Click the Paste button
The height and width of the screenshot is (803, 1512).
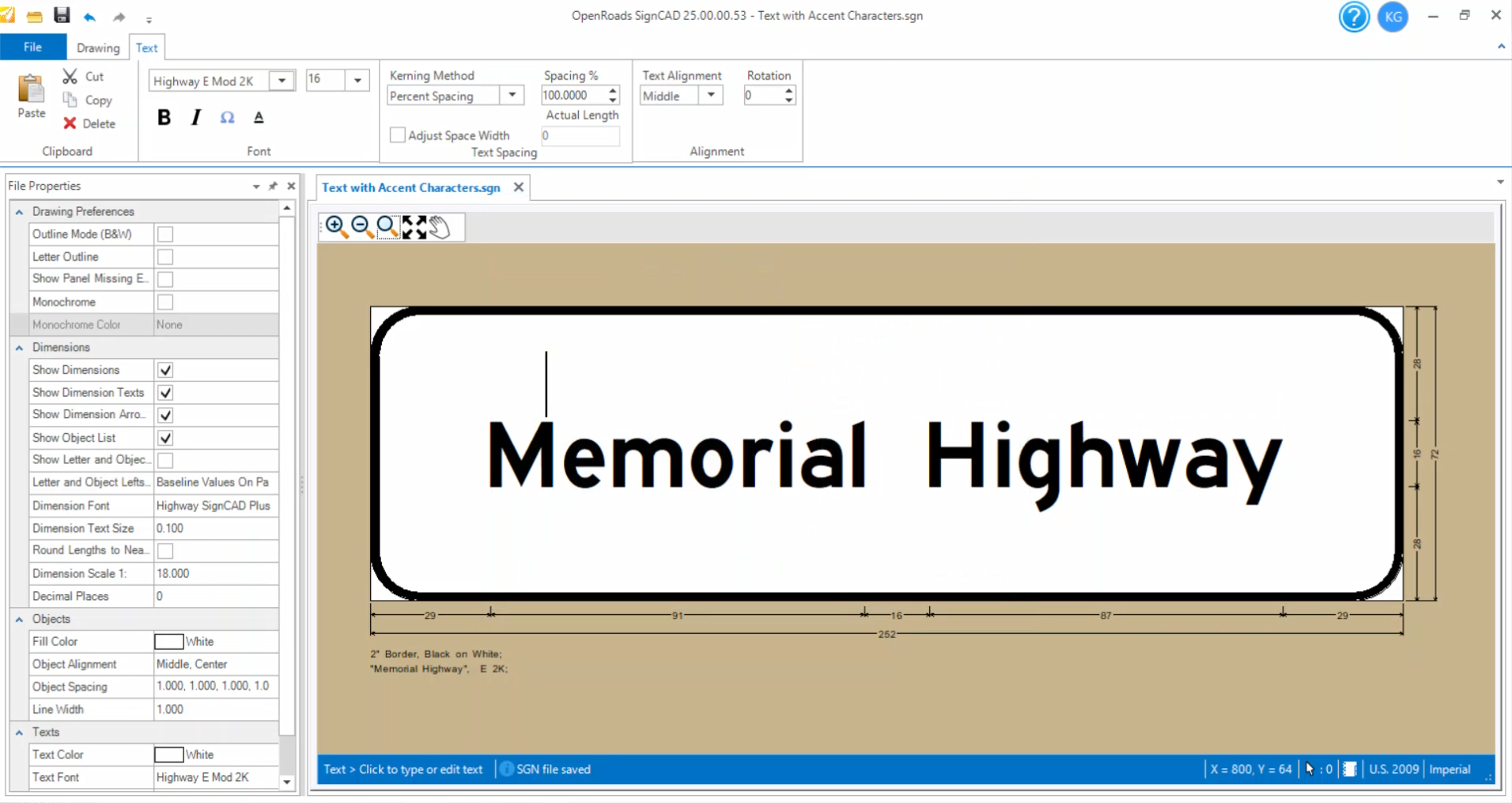pos(32,96)
